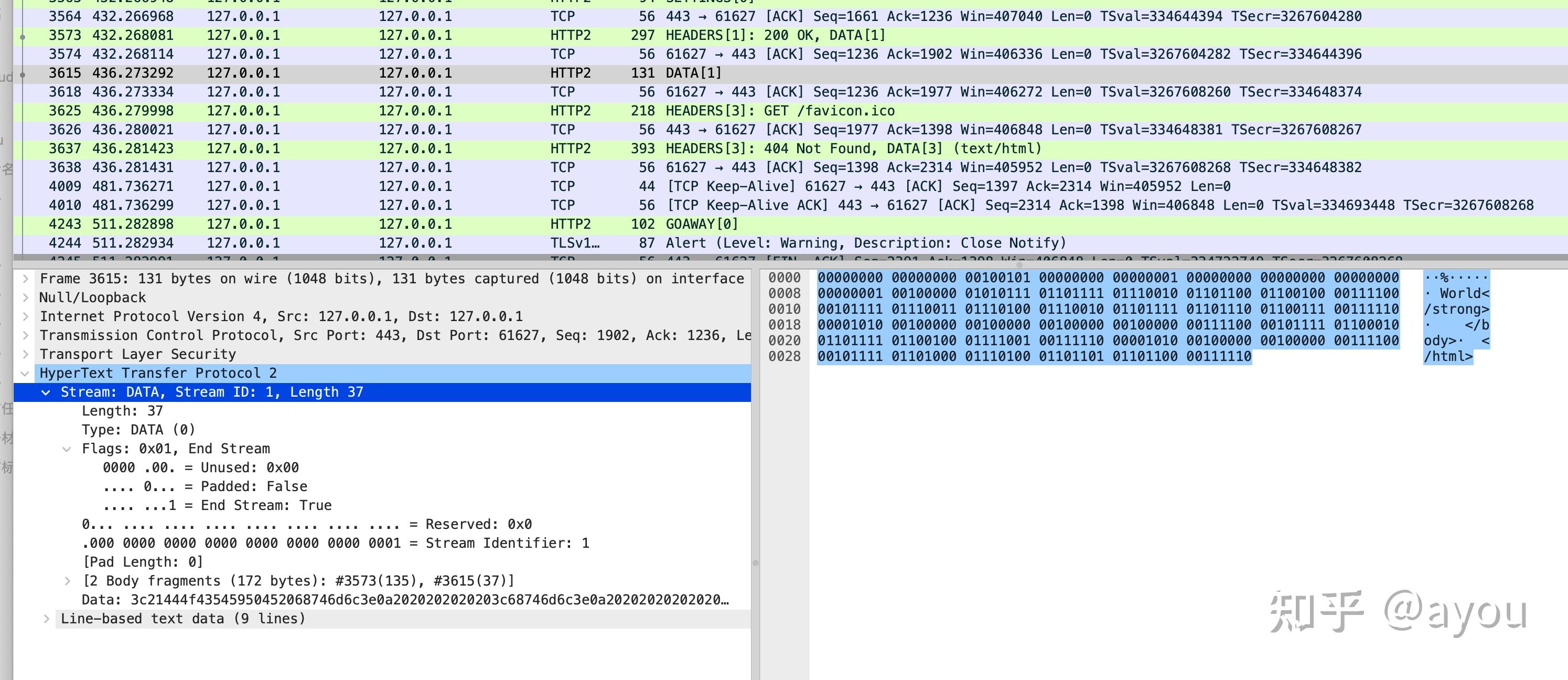The image size is (1568, 680).
Task: Select packet 3573 HEADERS 200 OK row
Action: (x=774, y=35)
